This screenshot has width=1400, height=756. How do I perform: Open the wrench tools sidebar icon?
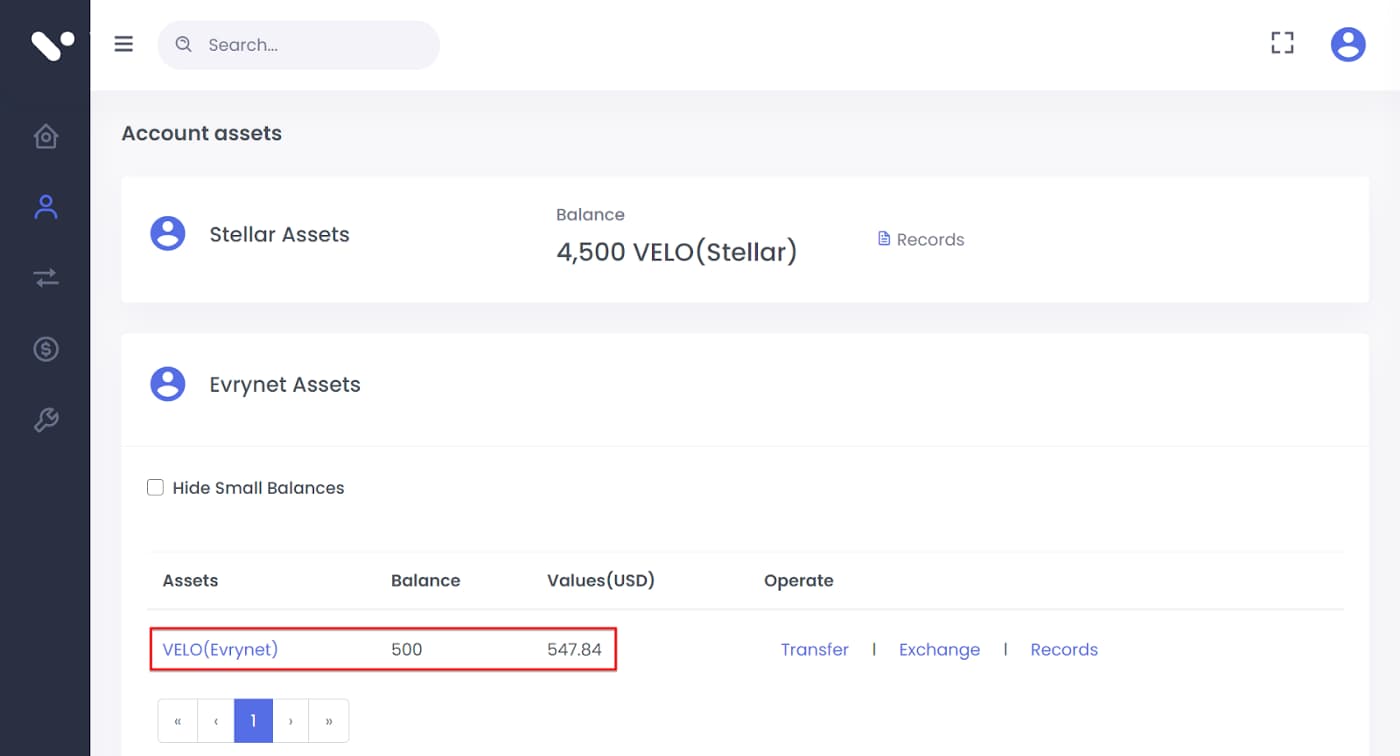point(46,420)
